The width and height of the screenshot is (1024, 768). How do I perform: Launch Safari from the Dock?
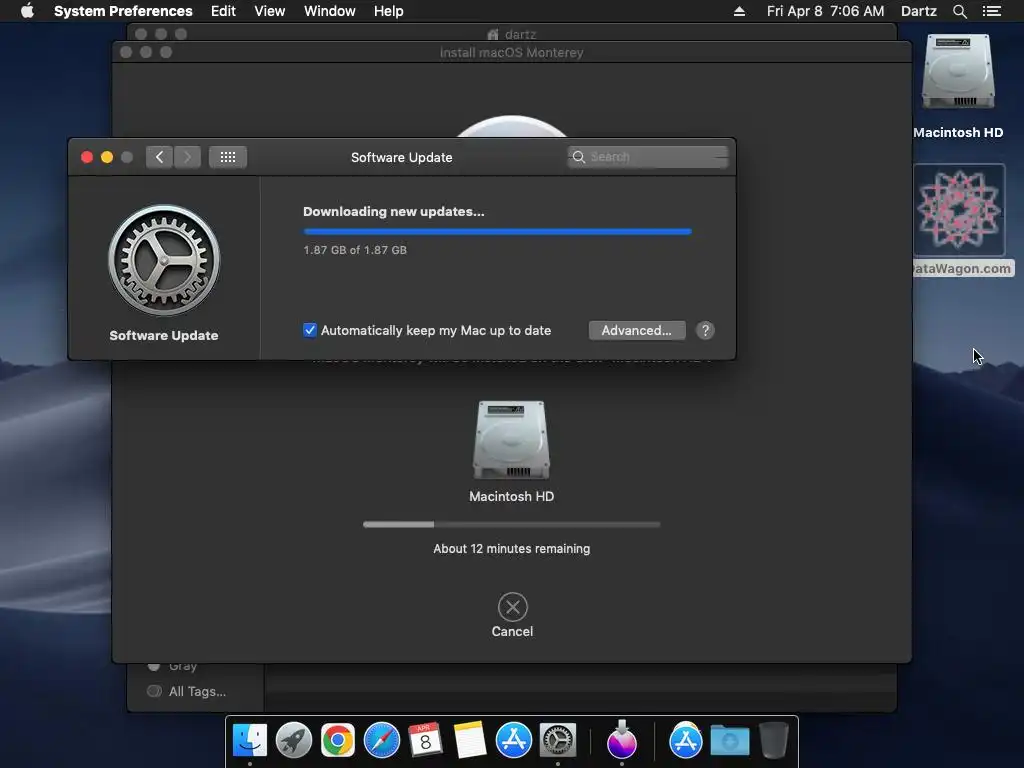pos(381,741)
